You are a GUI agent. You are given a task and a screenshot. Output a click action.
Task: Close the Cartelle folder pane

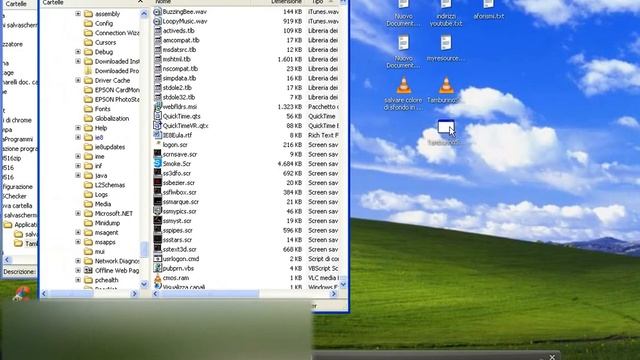tap(140, 2)
